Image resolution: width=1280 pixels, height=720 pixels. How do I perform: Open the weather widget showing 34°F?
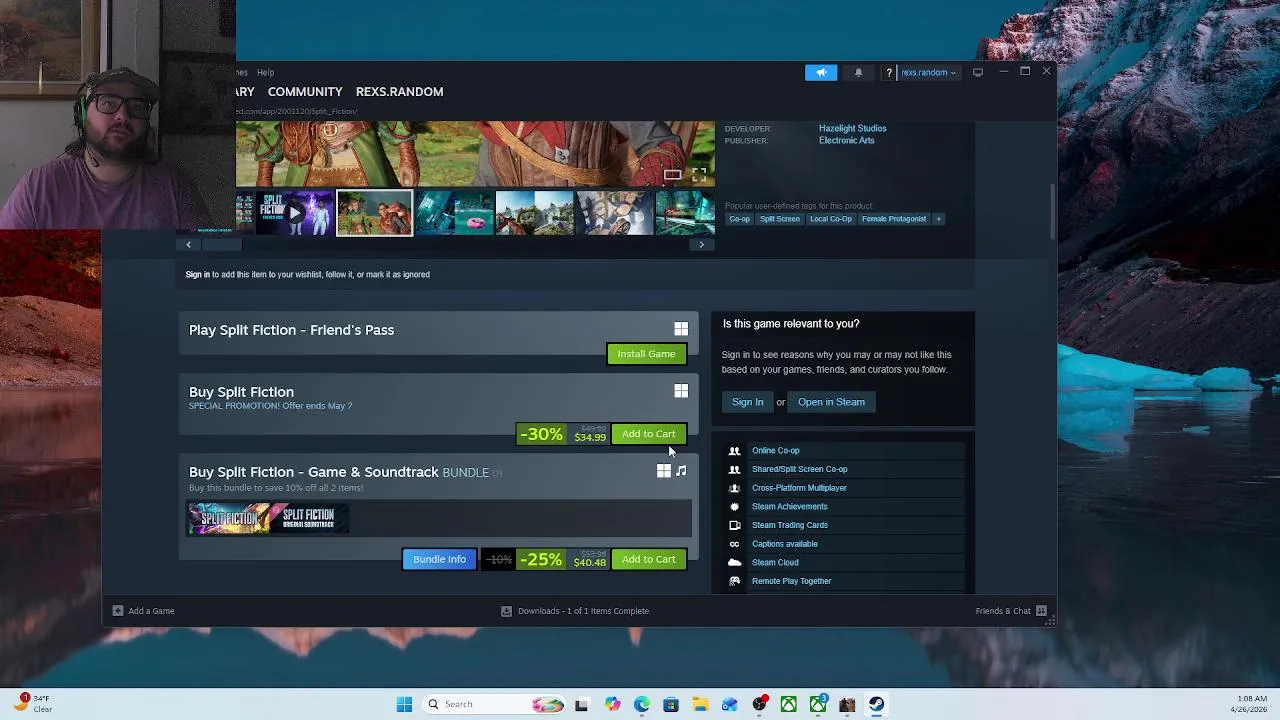(x=32, y=703)
